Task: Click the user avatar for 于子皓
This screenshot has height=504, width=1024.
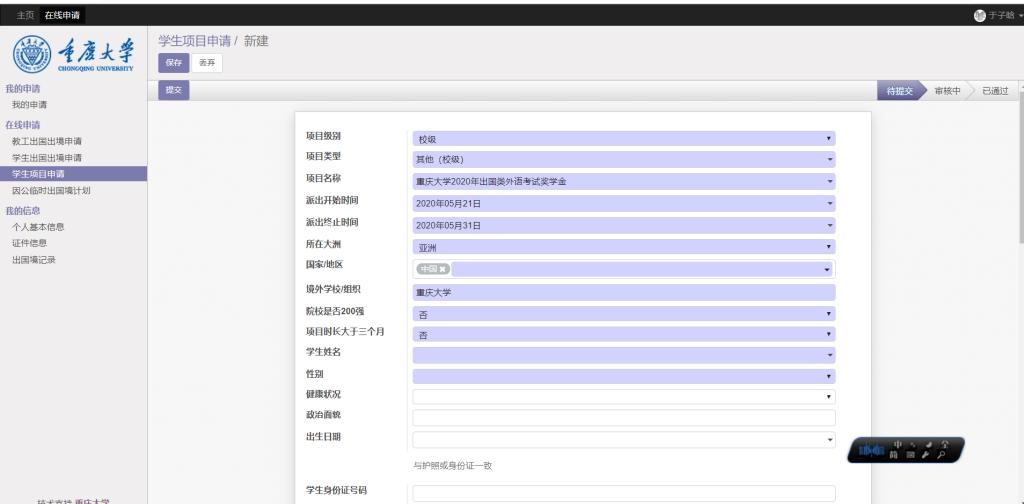Action: coord(980,15)
